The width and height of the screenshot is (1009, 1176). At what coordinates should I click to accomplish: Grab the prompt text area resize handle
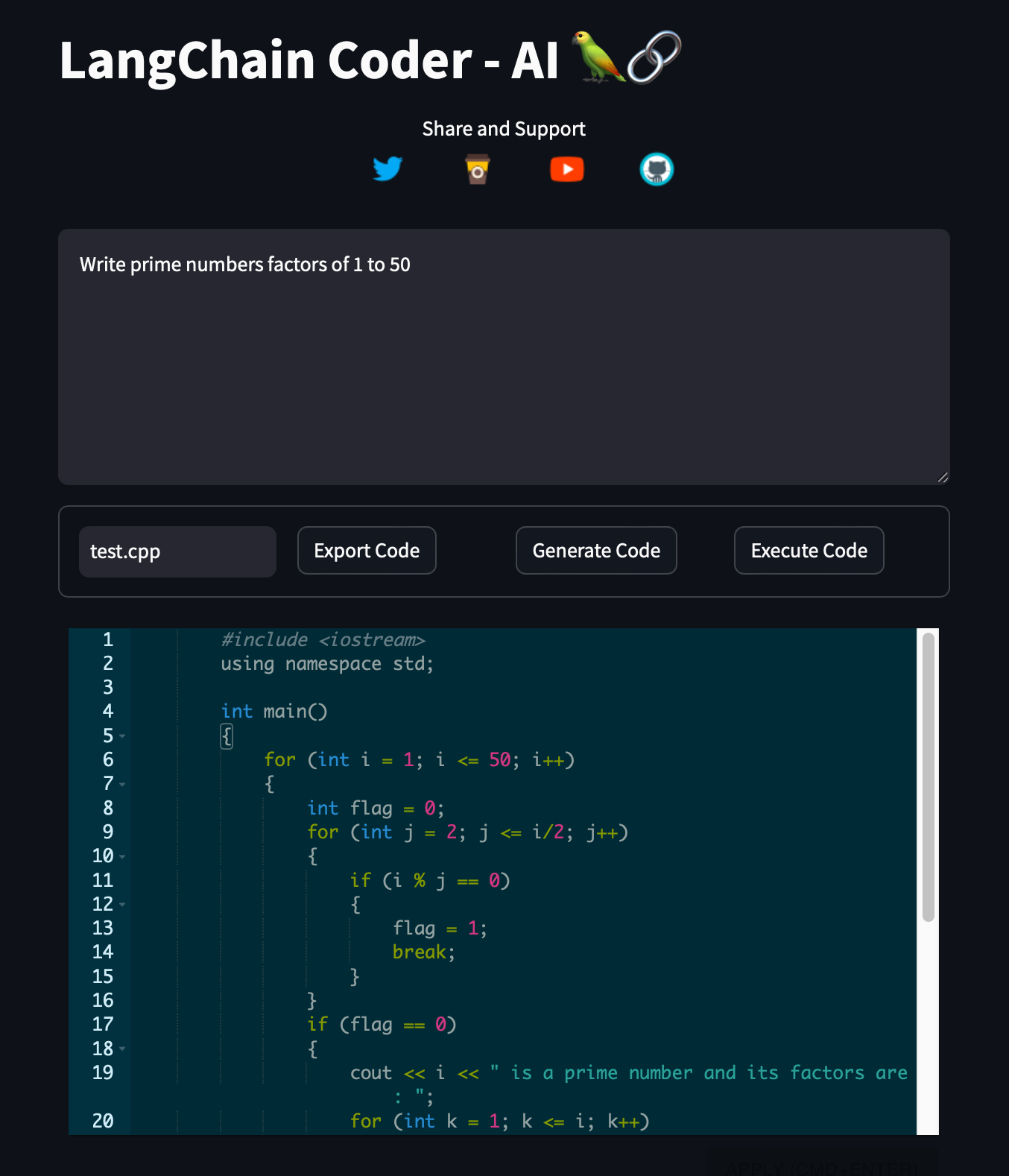[943, 478]
